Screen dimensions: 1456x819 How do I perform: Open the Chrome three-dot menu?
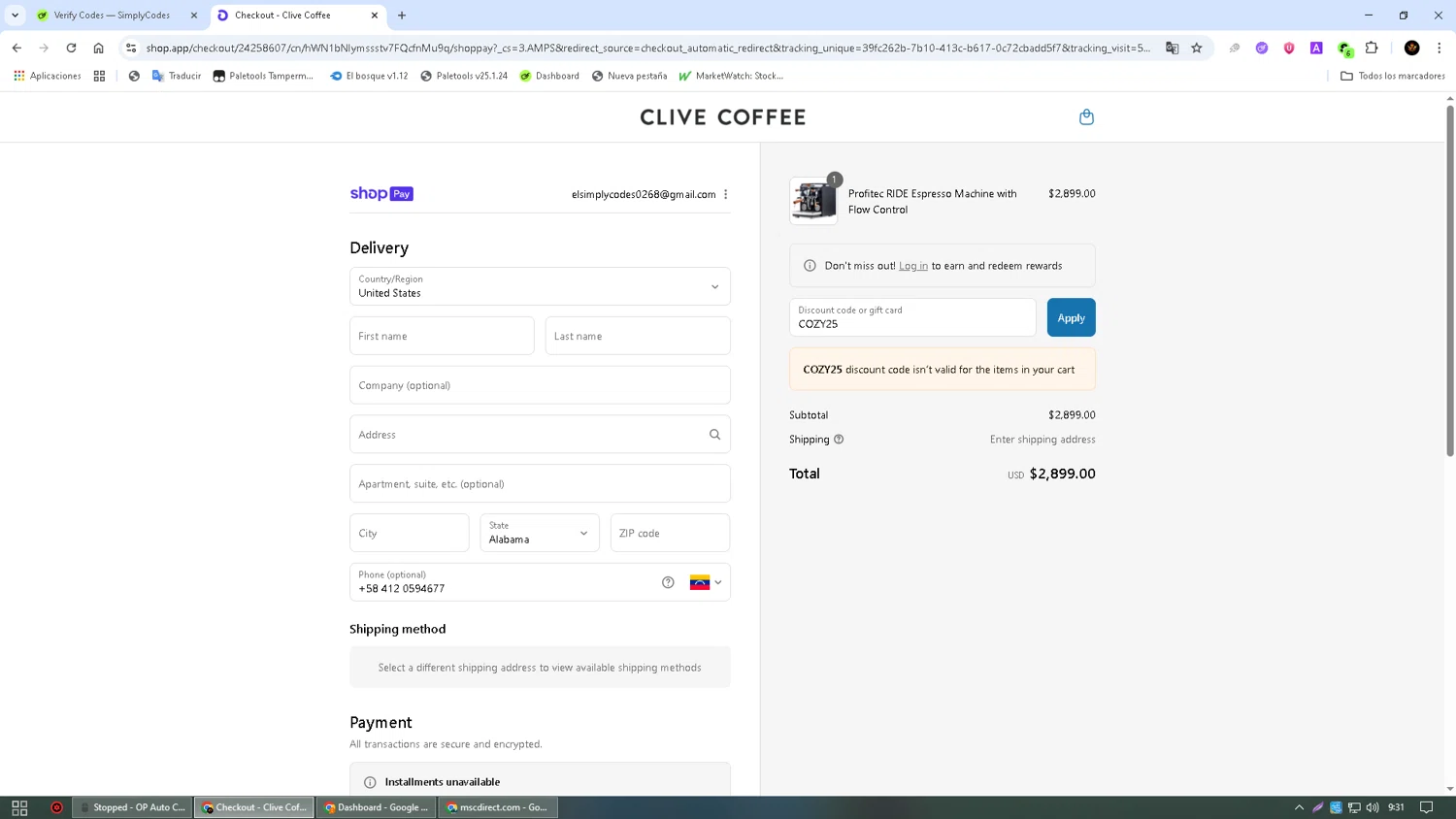[x=1439, y=48]
